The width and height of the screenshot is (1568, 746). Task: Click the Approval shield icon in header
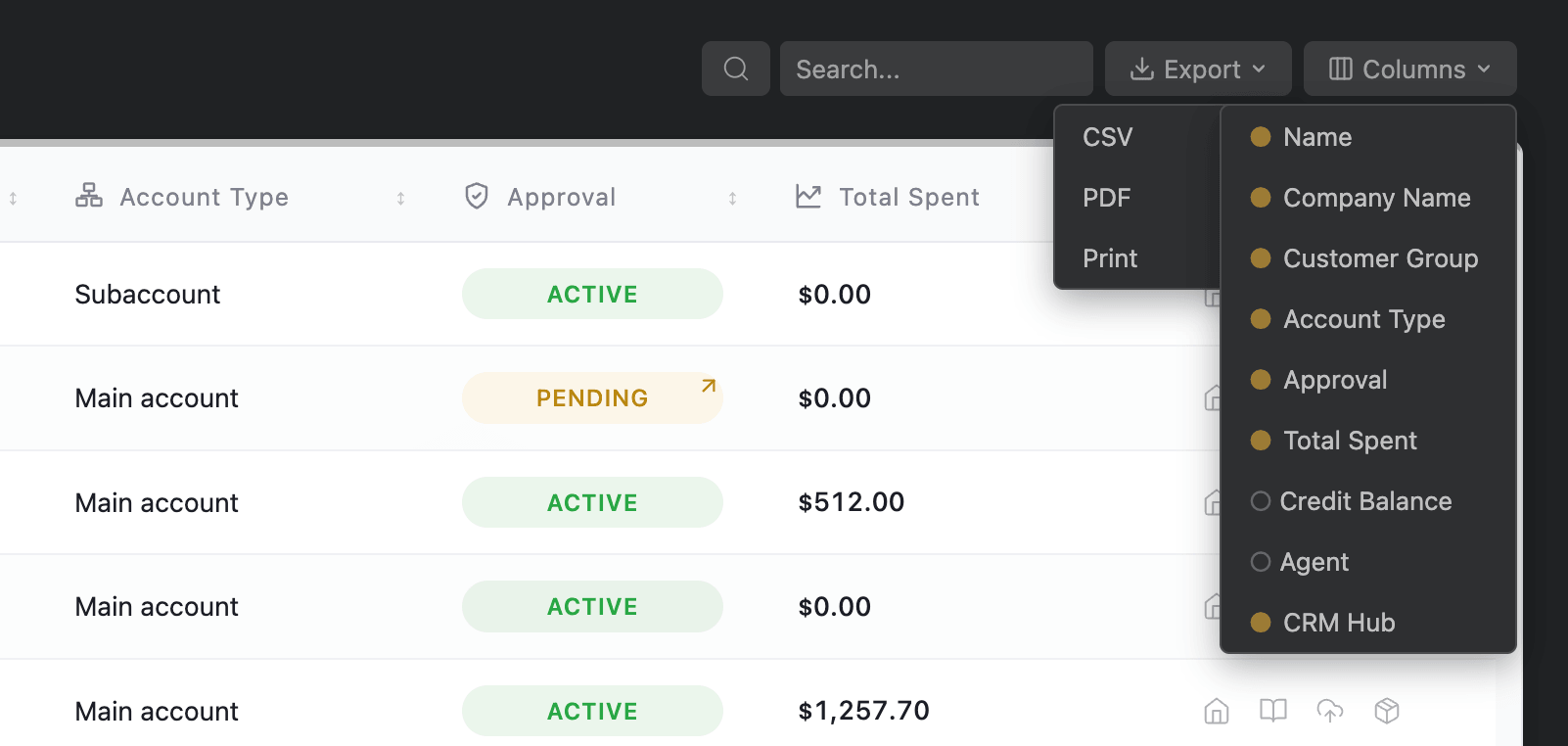coord(477,196)
